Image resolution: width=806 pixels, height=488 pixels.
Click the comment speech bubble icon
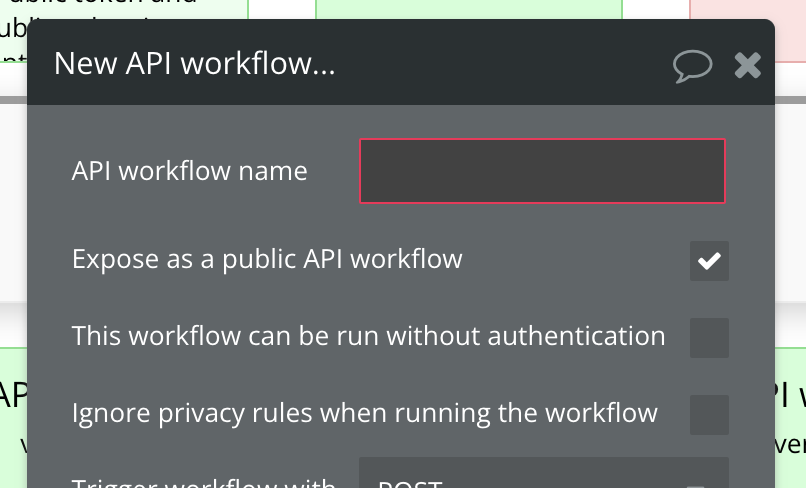coord(692,66)
